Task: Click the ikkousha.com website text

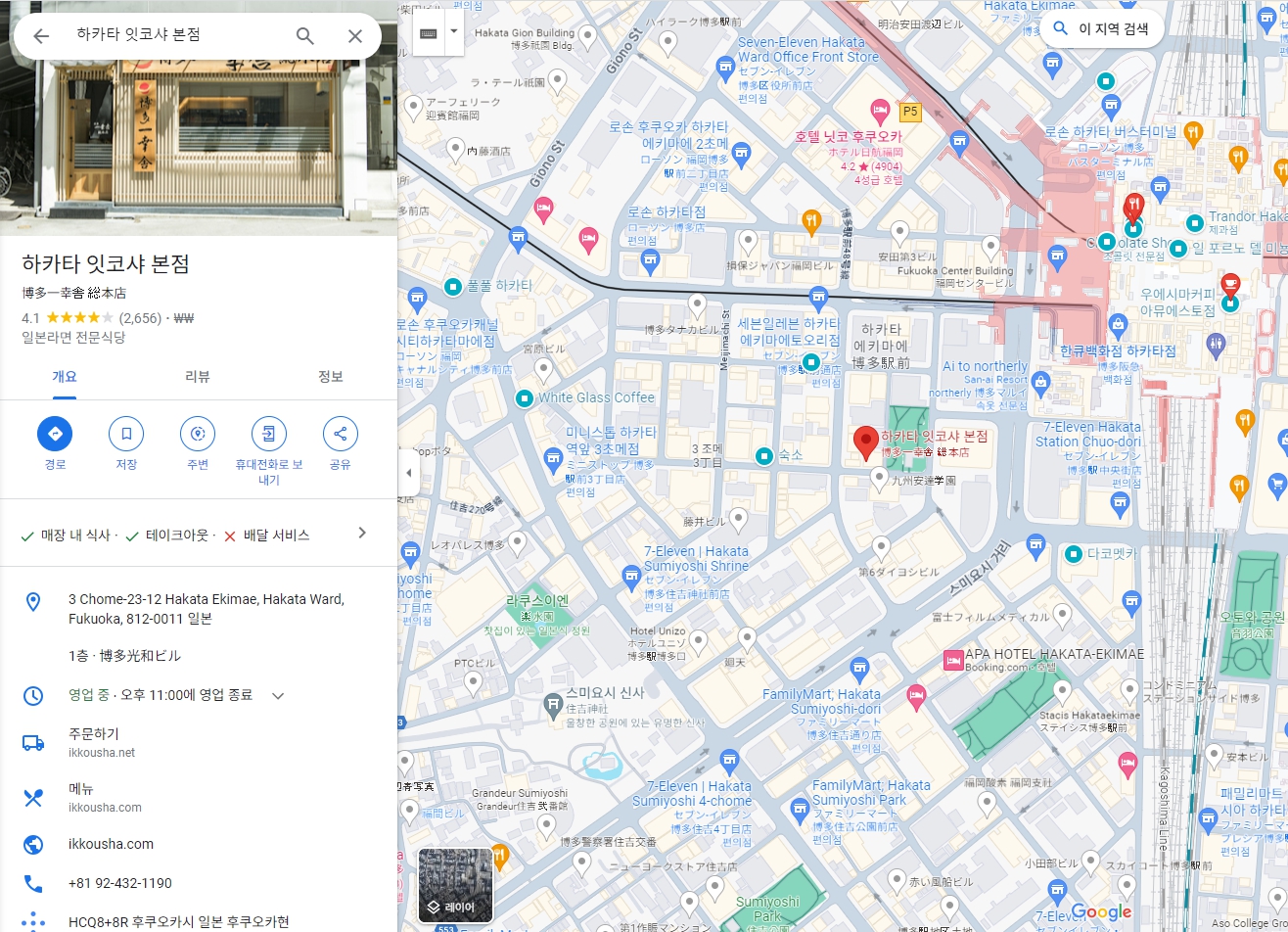Action: pos(111,844)
